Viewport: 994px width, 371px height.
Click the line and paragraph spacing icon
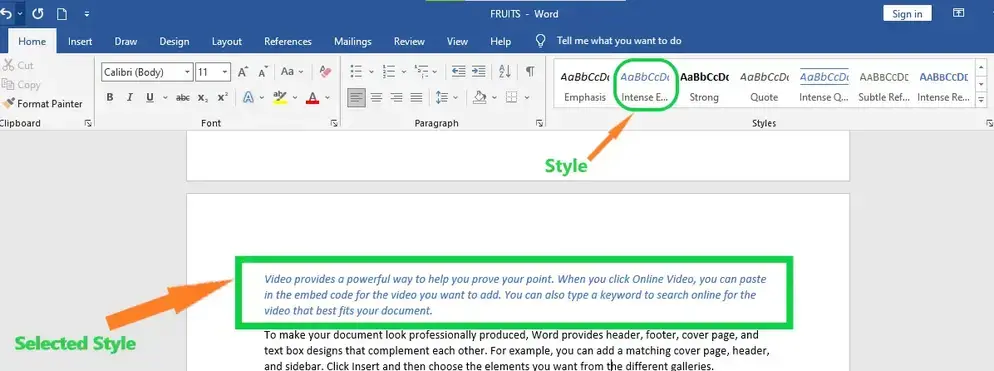pyautogui.click(x=442, y=98)
